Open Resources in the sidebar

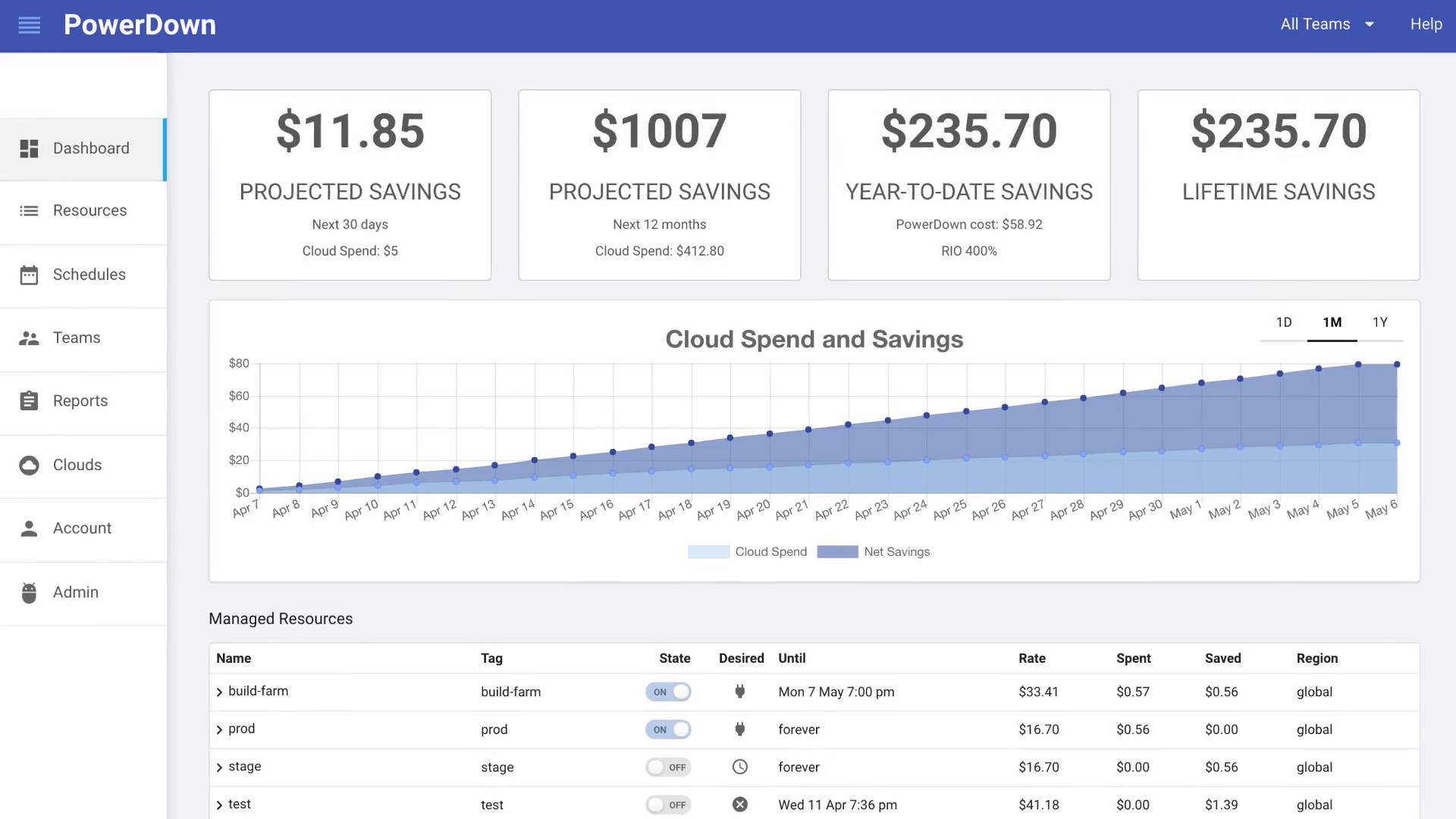83,211
